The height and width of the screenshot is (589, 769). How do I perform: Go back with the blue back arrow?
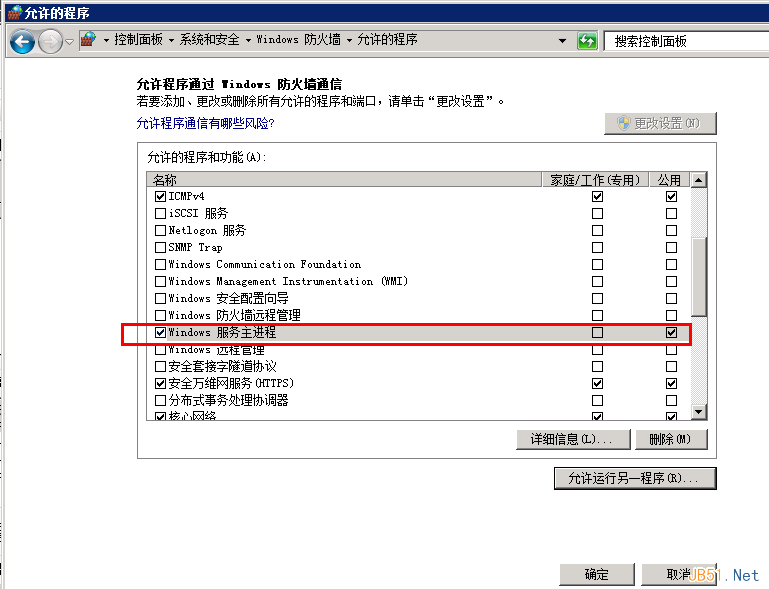(22, 41)
